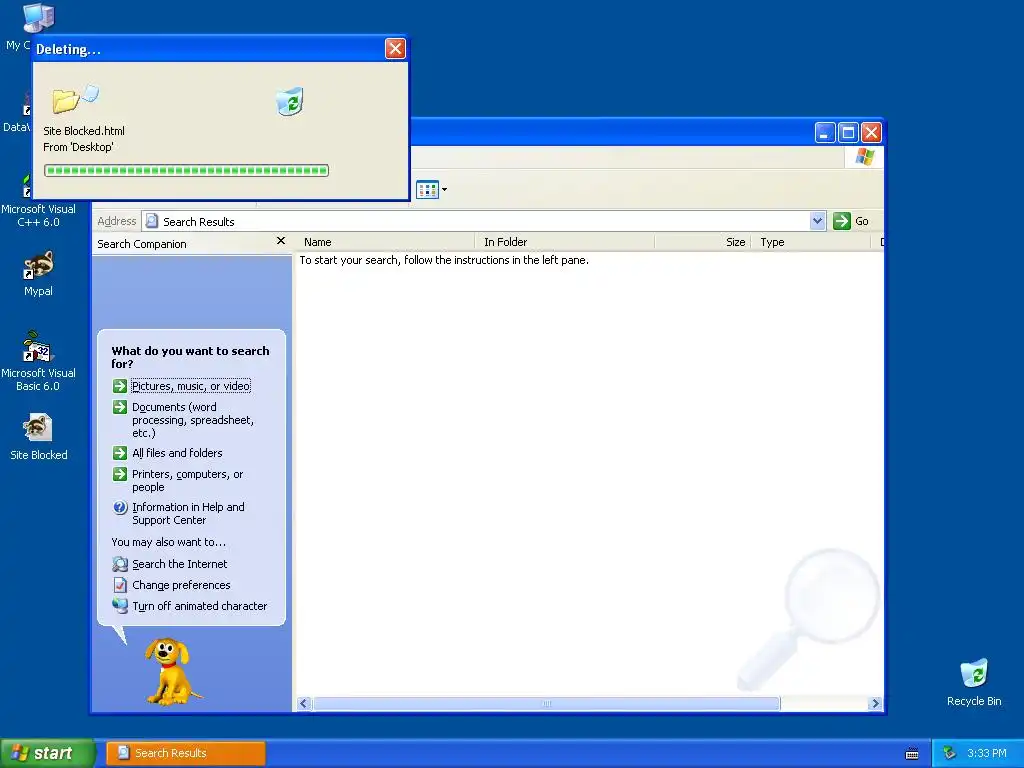Minimize the Search Results window

[825, 133]
